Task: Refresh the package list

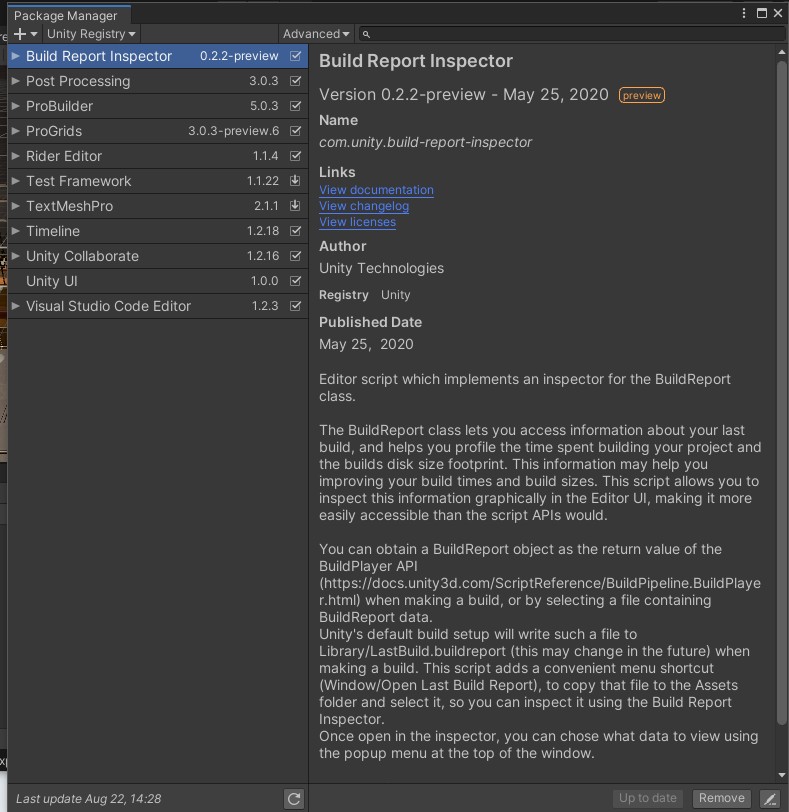Action: [x=294, y=799]
